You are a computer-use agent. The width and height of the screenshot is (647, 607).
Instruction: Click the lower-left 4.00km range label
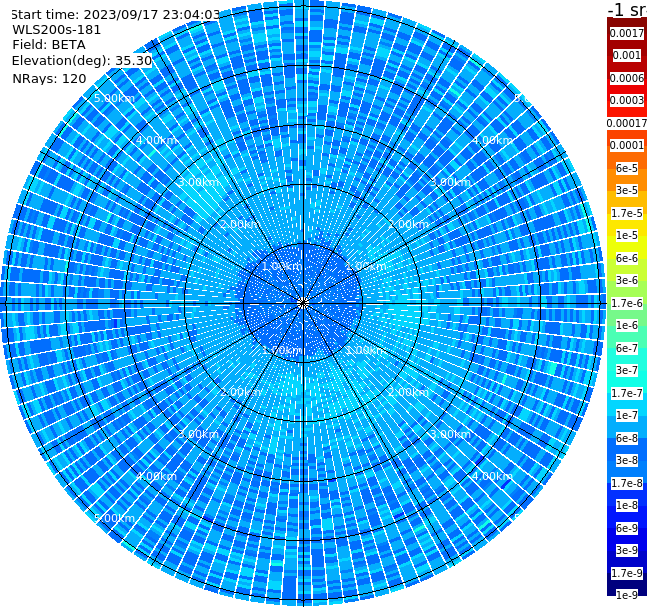(156, 476)
